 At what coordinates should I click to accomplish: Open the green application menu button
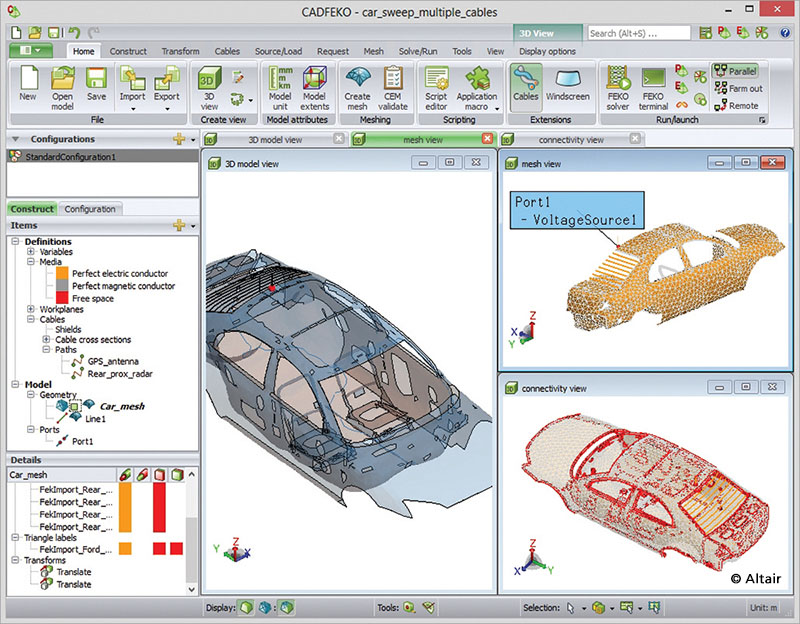(32, 51)
